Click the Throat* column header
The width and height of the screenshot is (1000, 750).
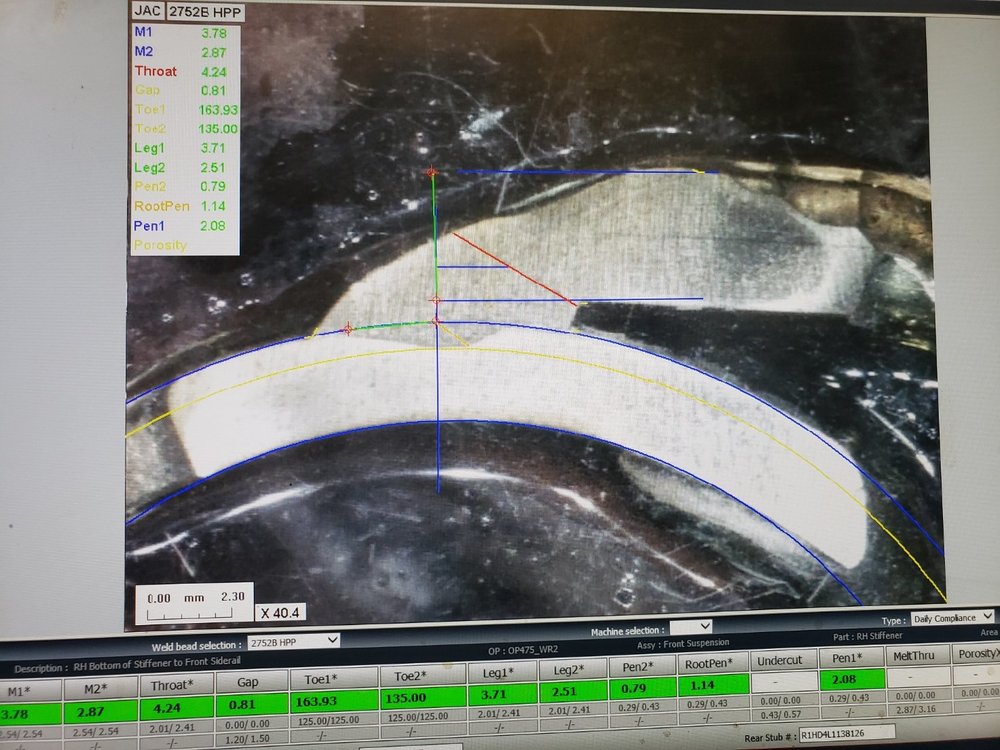click(x=174, y=686)
